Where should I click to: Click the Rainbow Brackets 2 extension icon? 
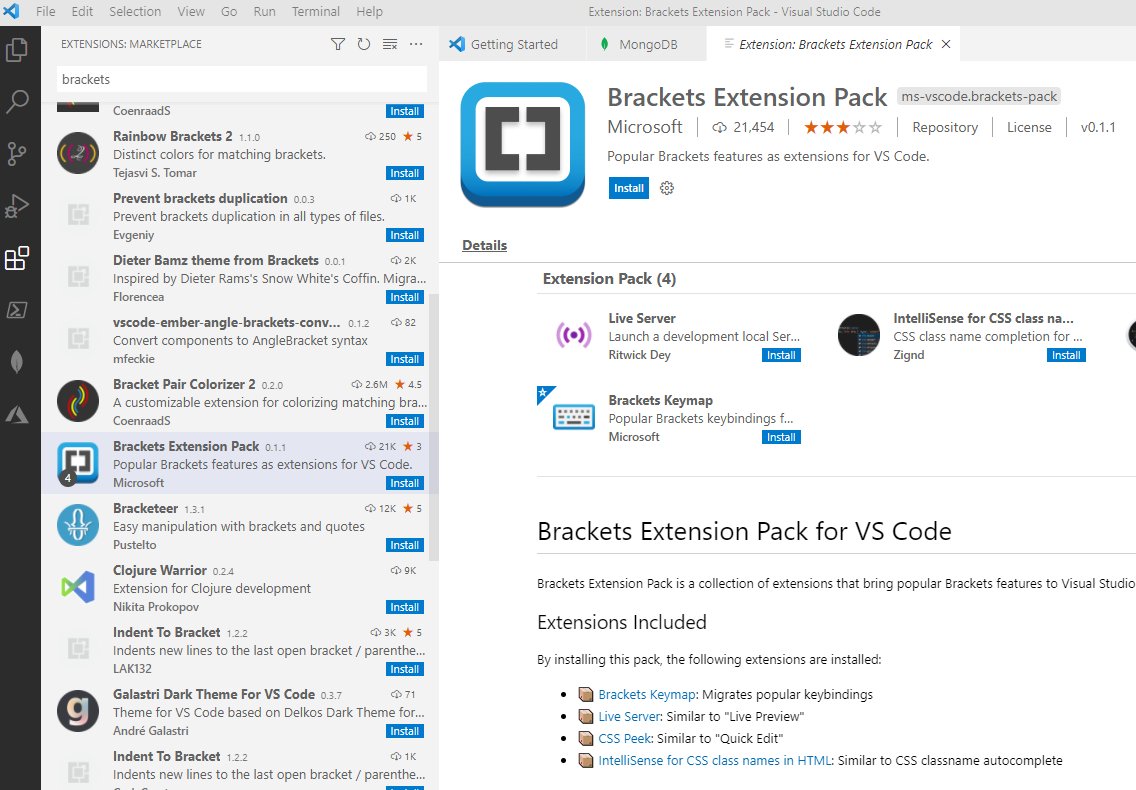click(x=78, y=153)
